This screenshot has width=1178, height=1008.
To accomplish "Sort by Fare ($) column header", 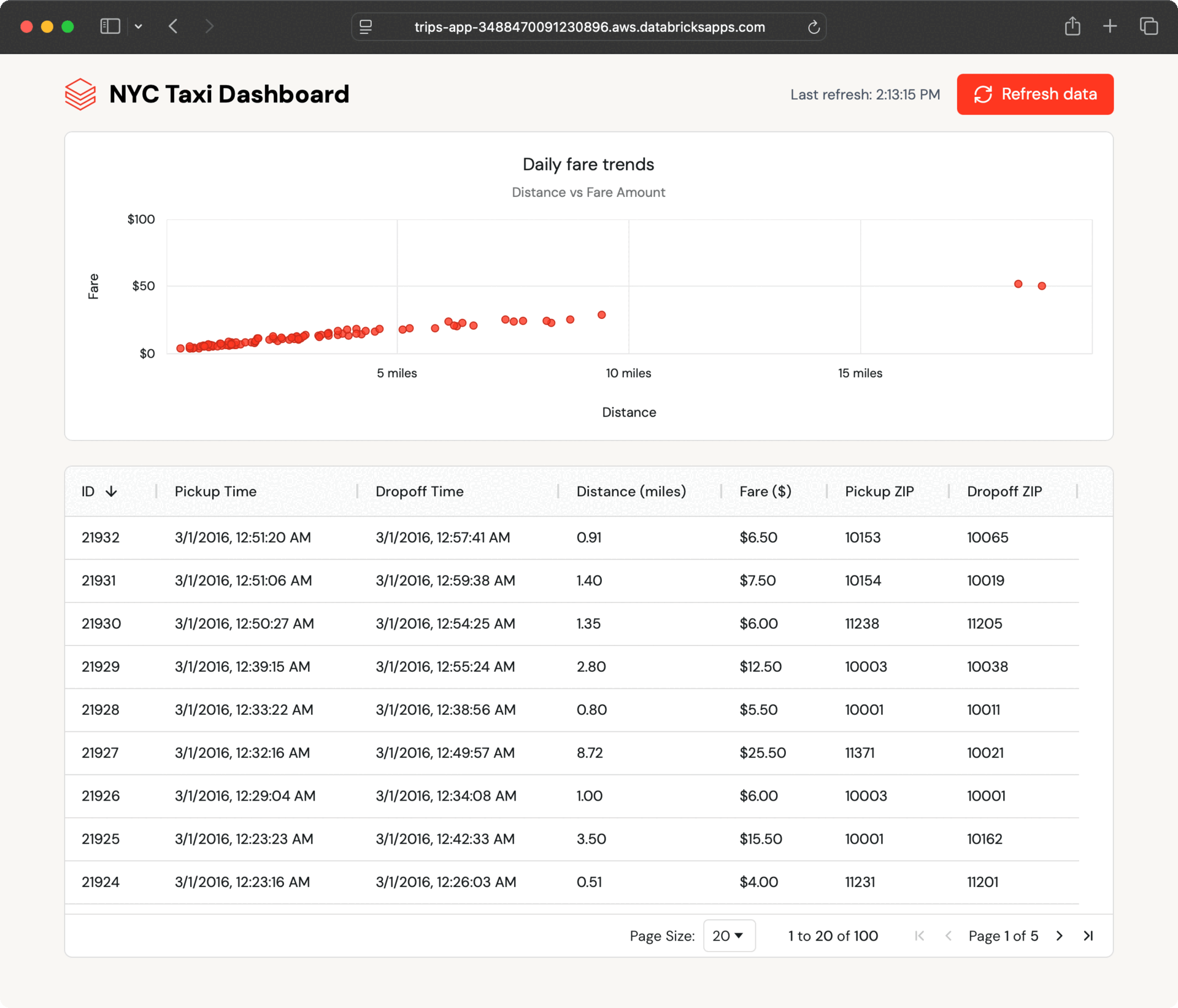I will (765, 491).
